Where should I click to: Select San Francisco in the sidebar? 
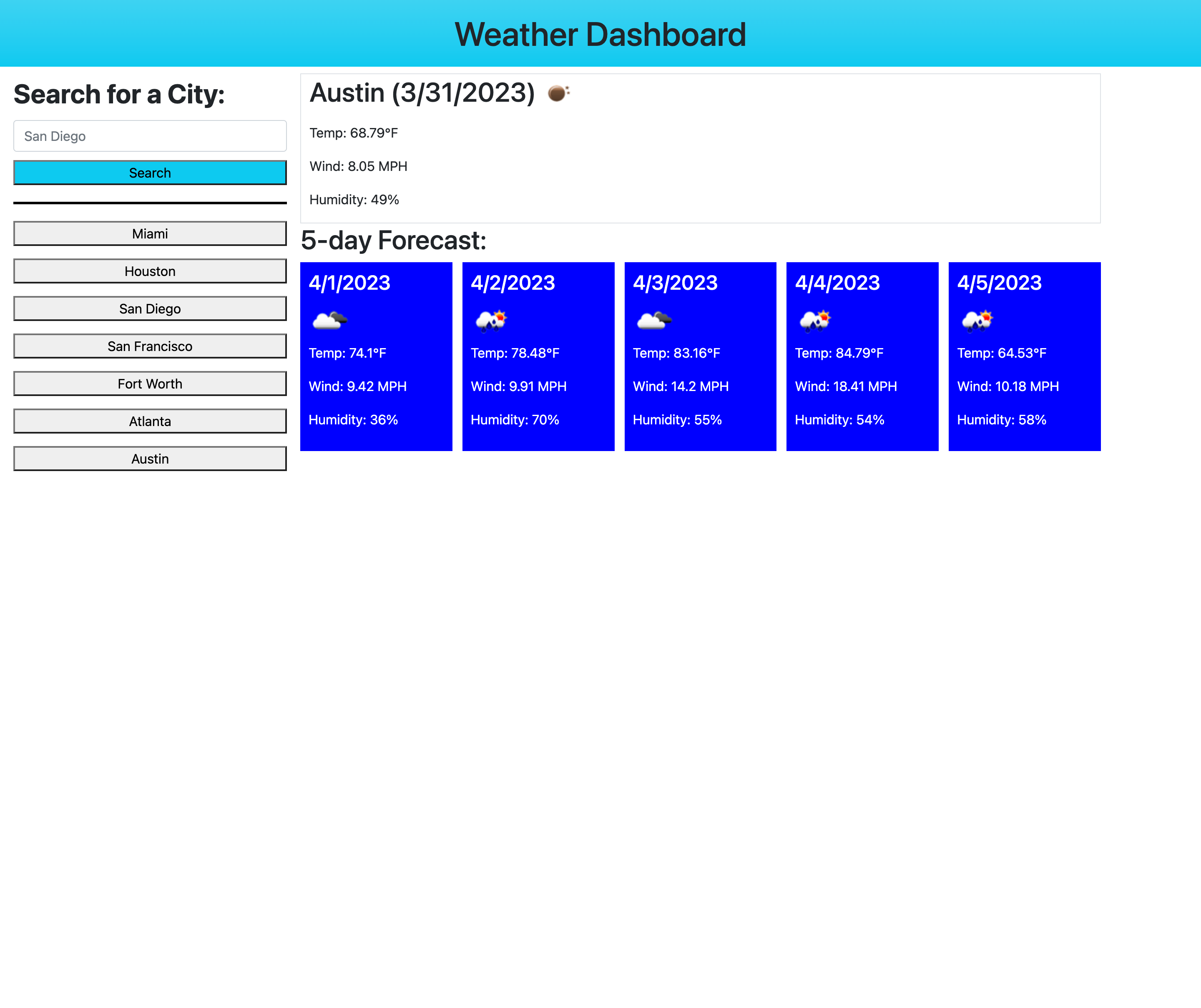click(150, 346)
